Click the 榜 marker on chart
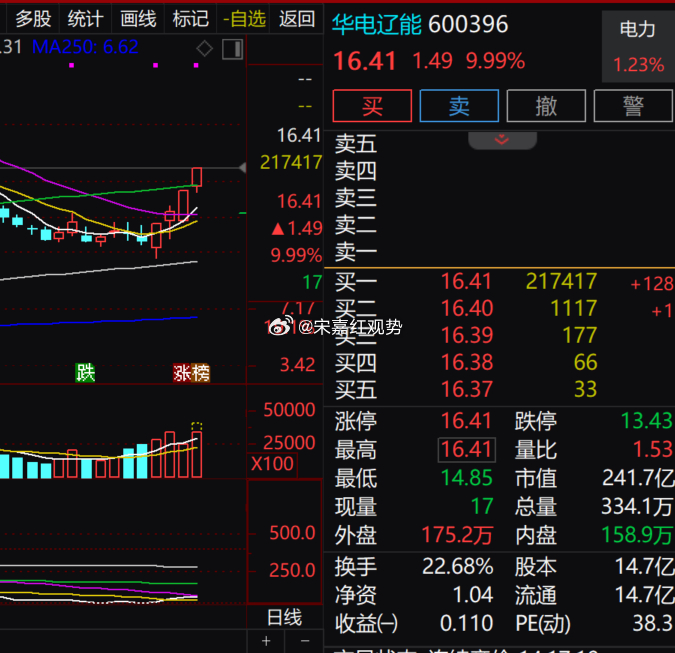The height and width of the screenshot is (653, 675). point(201,373)
